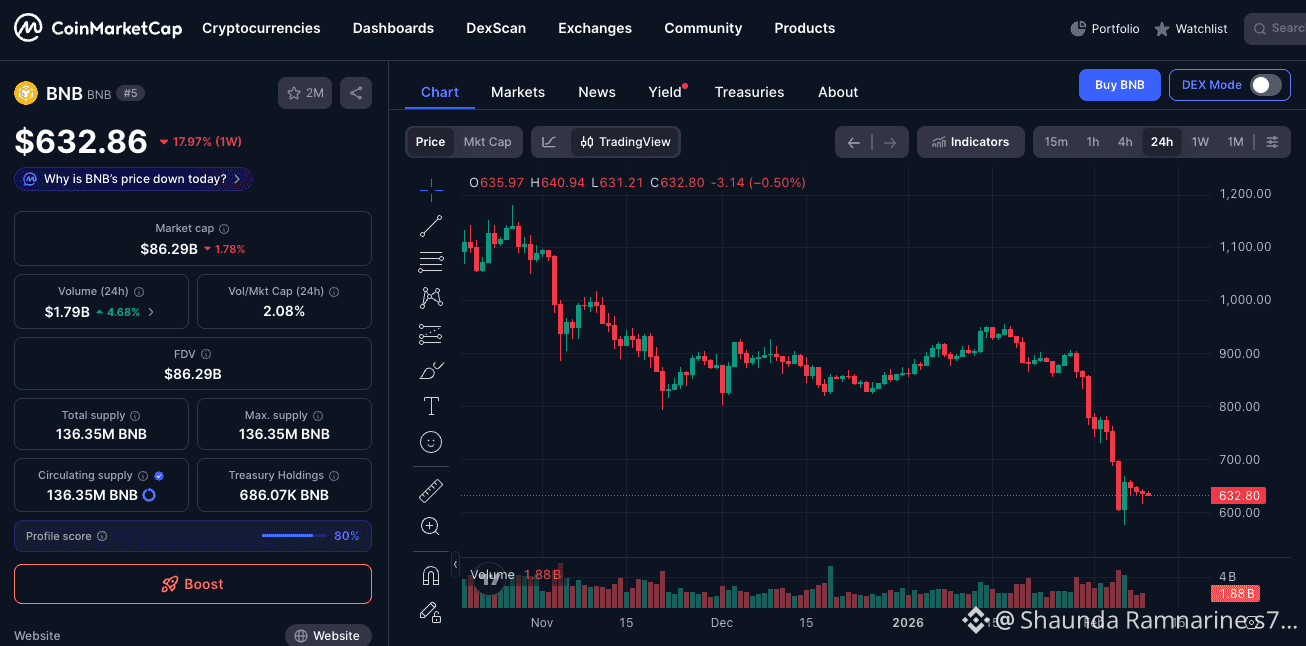Expand the Volume (24h) arrow
Screen dimensions: 1306x646
(151, 312)
